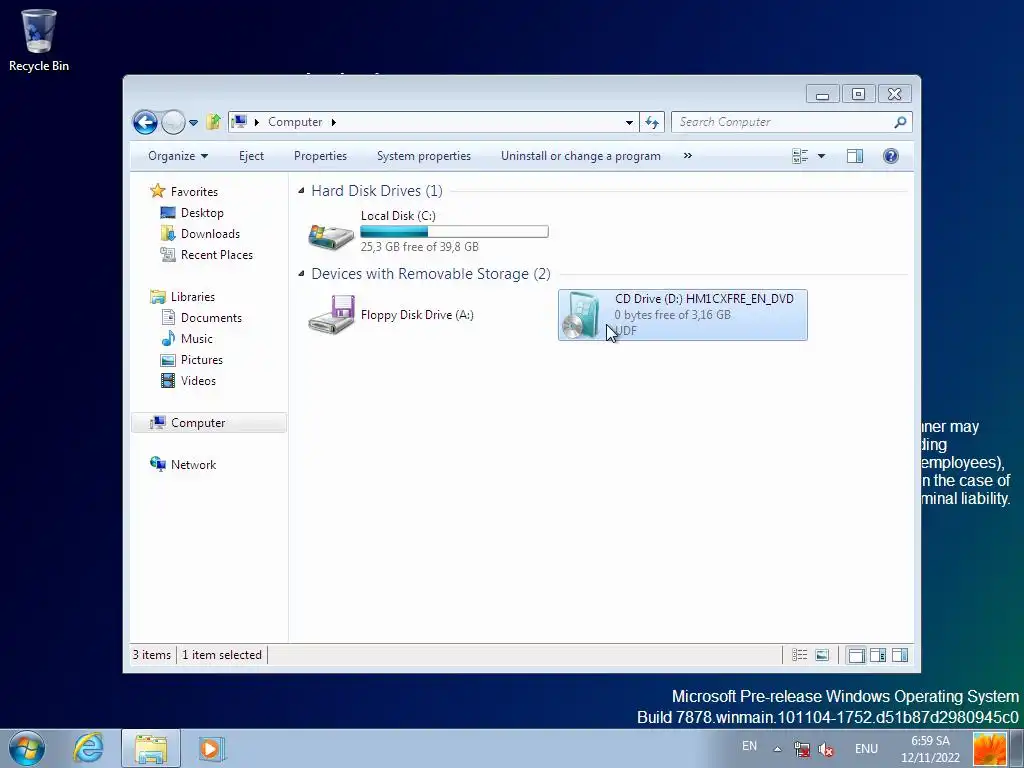This screenshot has width=1024, height=768.
Task: Click Uninstall or change a program
Action: click(581, 156)
